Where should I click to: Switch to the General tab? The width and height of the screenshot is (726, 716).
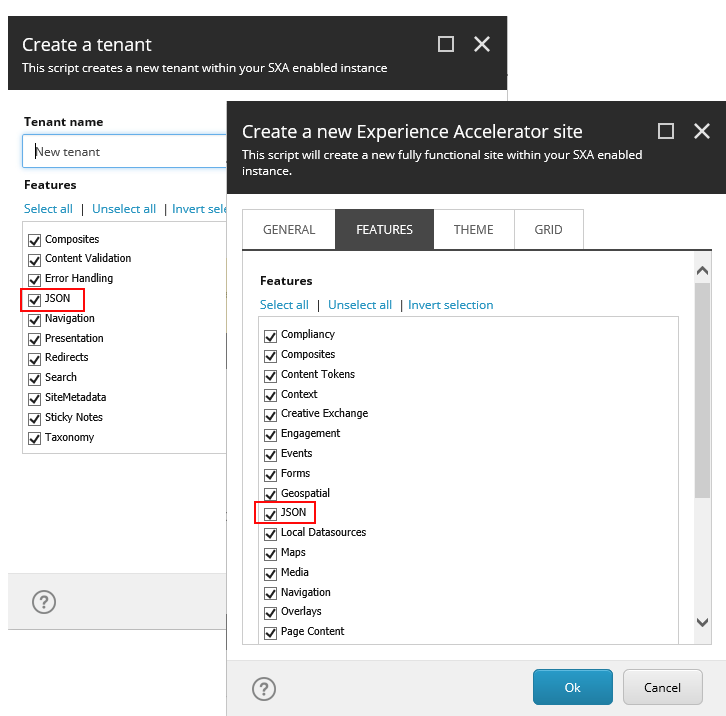coord(289,229)
